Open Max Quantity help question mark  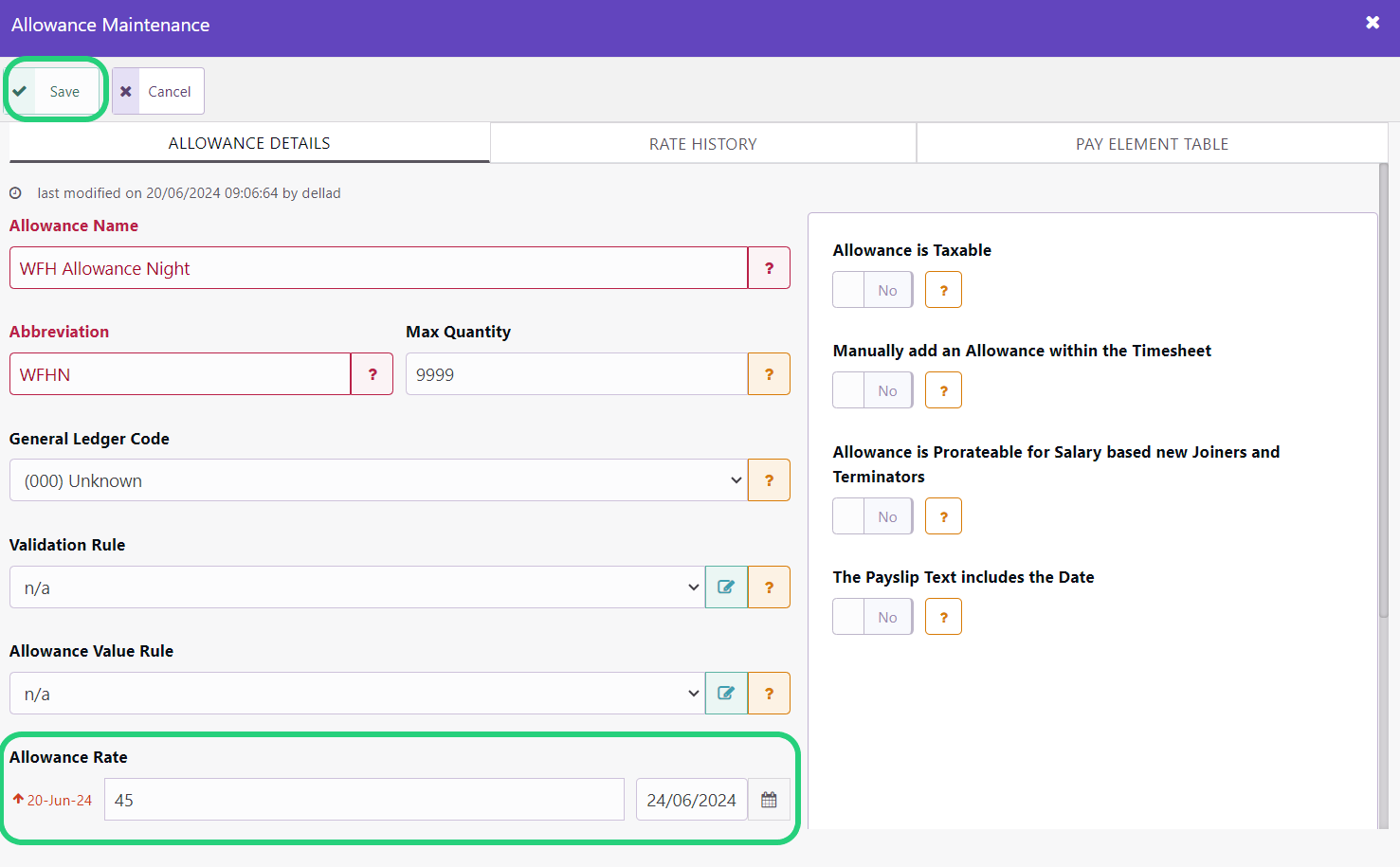click(769, 374)
